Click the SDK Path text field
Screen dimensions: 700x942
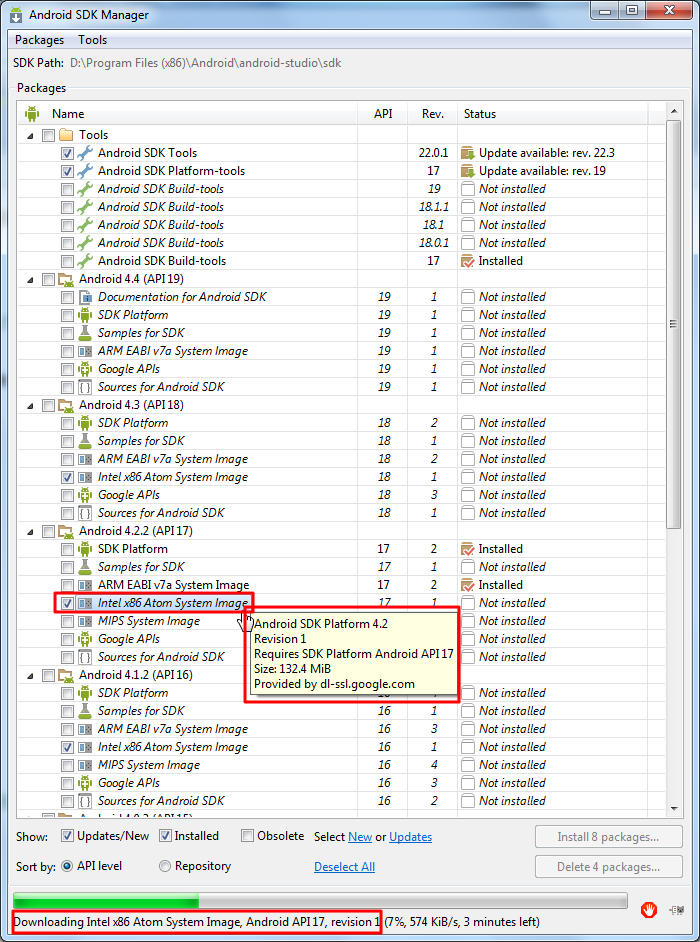(x=205, y=63)
